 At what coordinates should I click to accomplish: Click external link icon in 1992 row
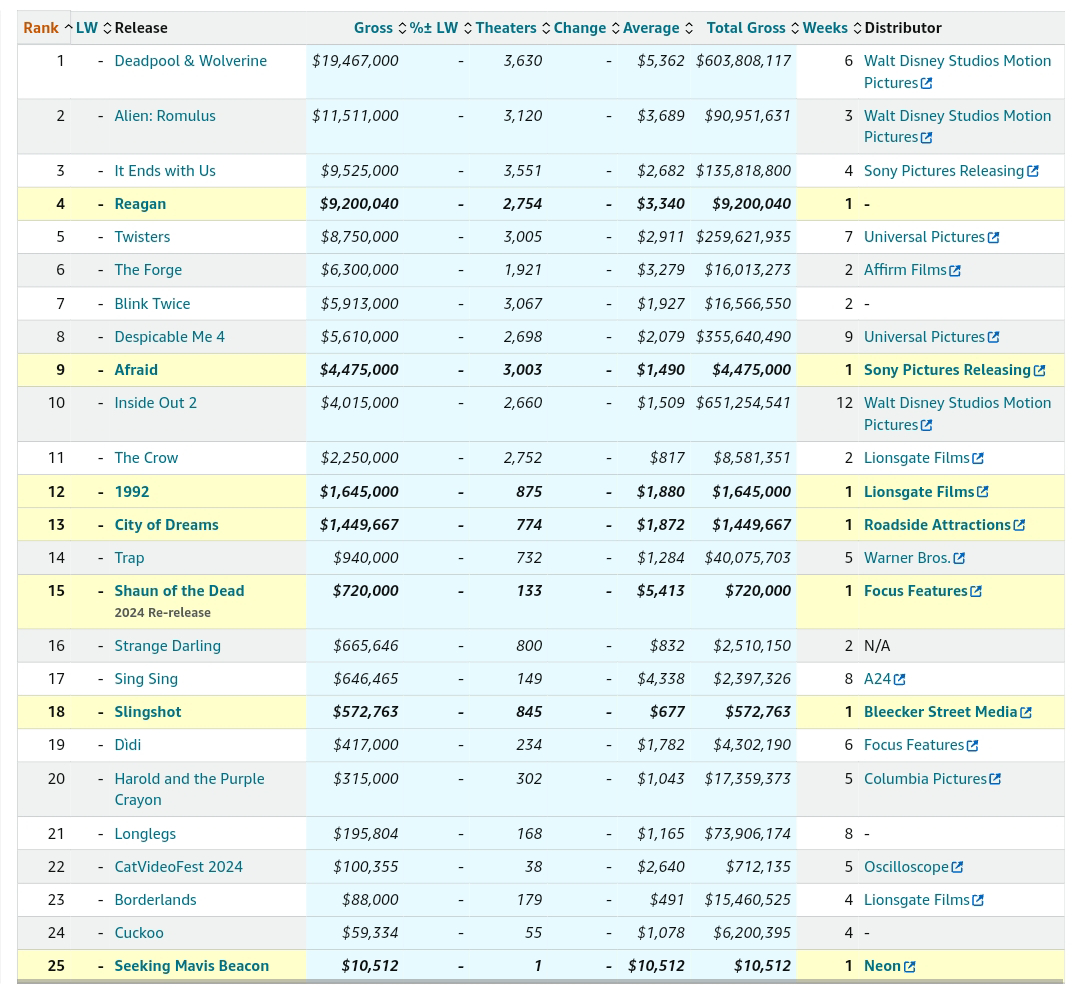[x=983, y=492]
